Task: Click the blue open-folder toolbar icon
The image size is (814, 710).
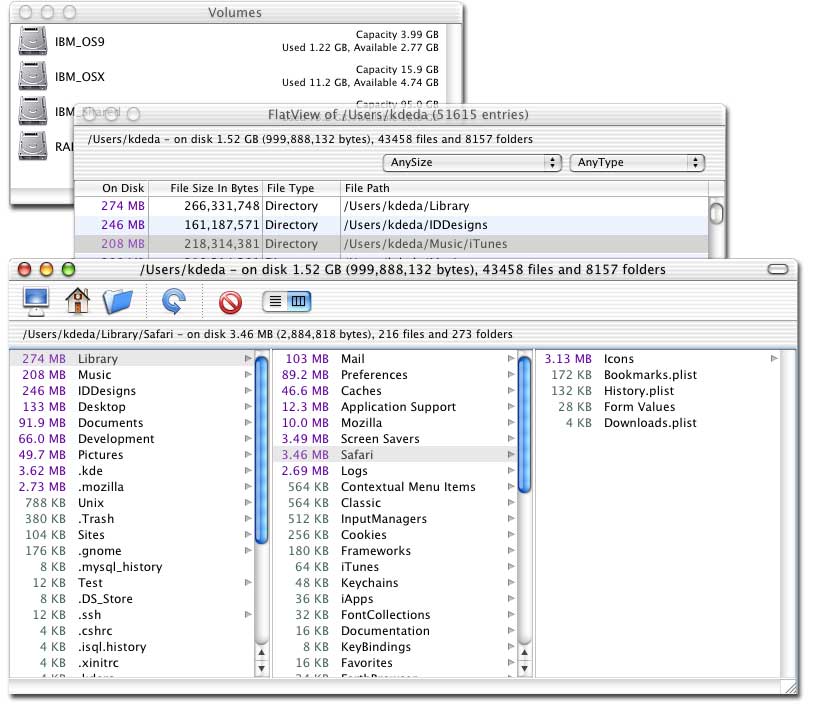Action: pos(118,300)
